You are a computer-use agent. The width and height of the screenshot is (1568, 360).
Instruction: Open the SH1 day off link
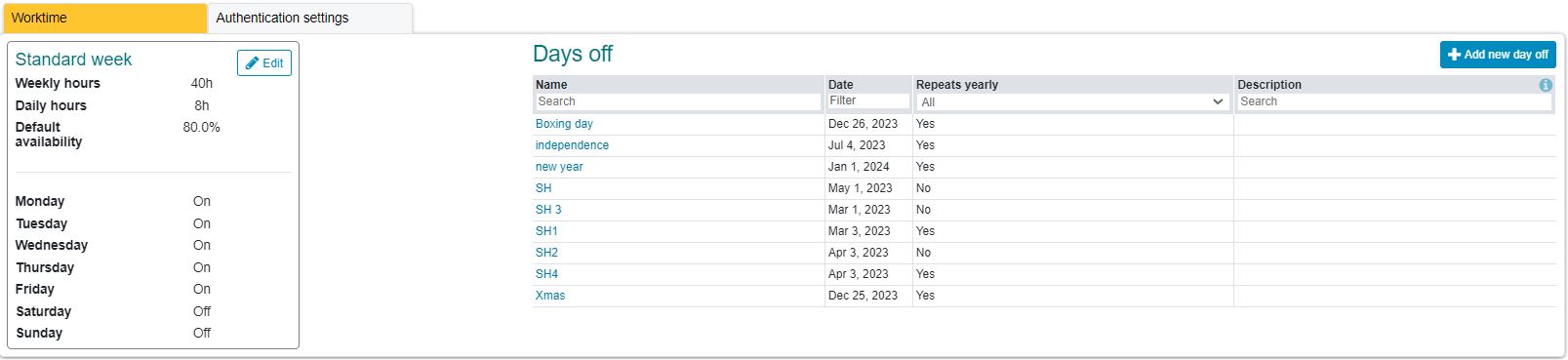click(546, 231)
